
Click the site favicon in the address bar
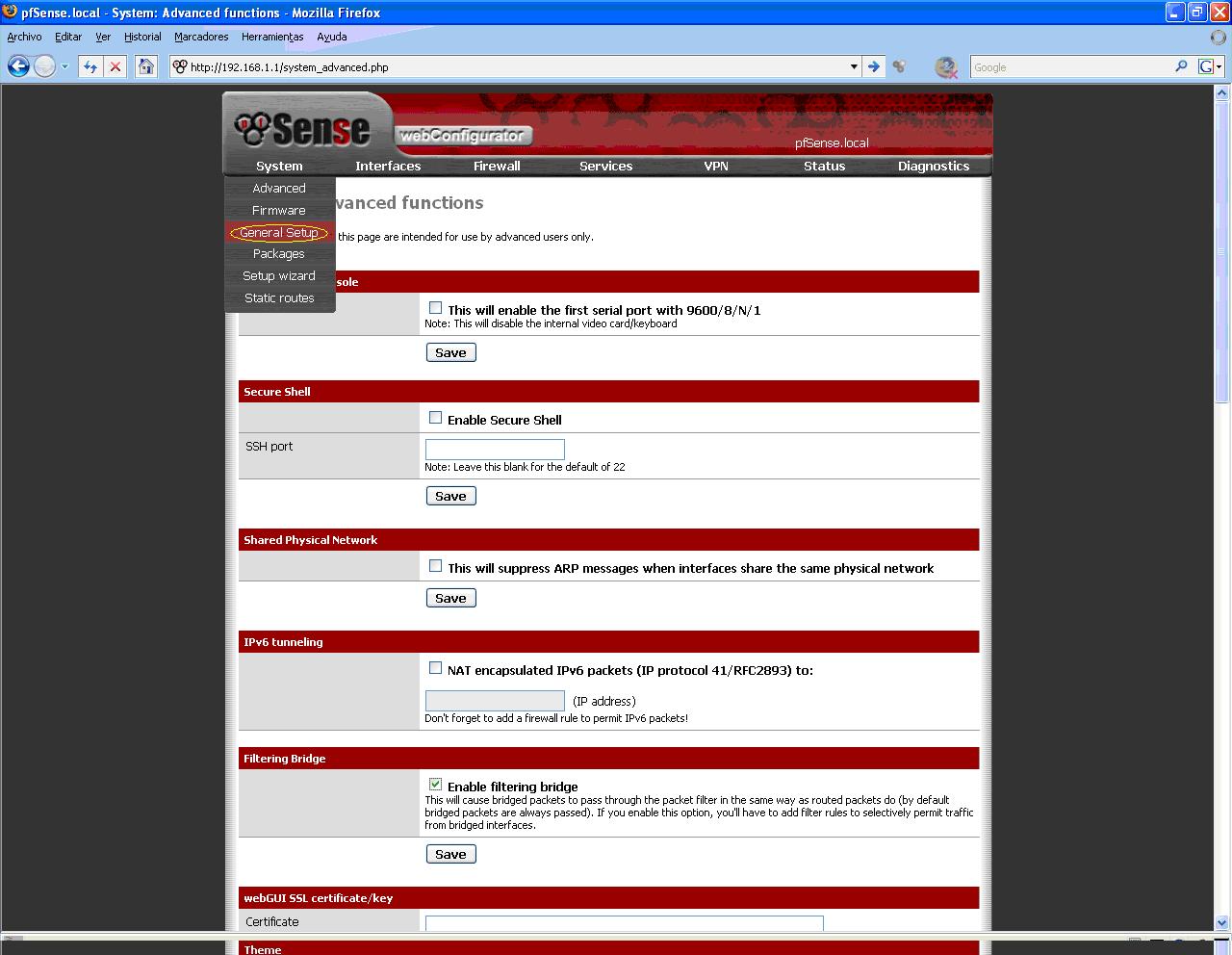coord(179,66)
